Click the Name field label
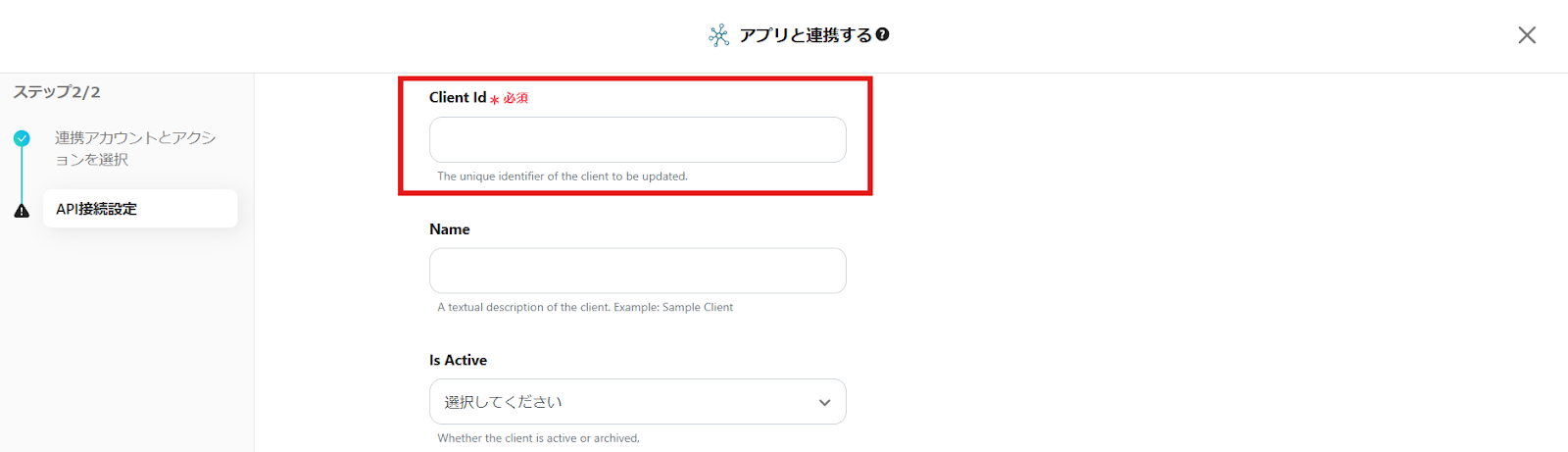 450,229
